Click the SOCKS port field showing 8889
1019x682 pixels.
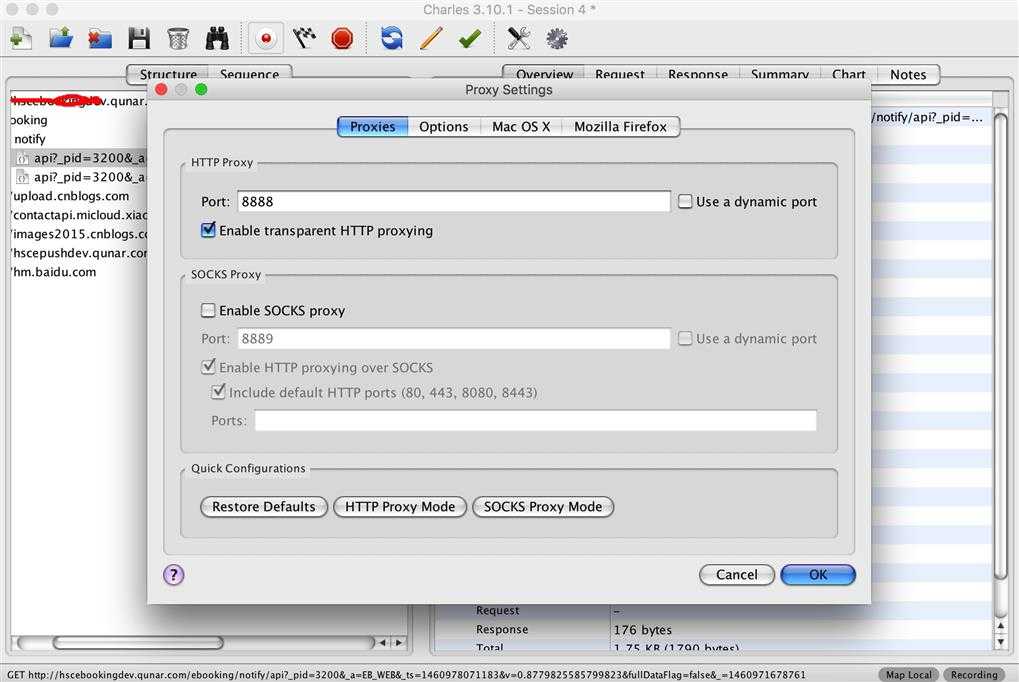click(x=454, y=338)
